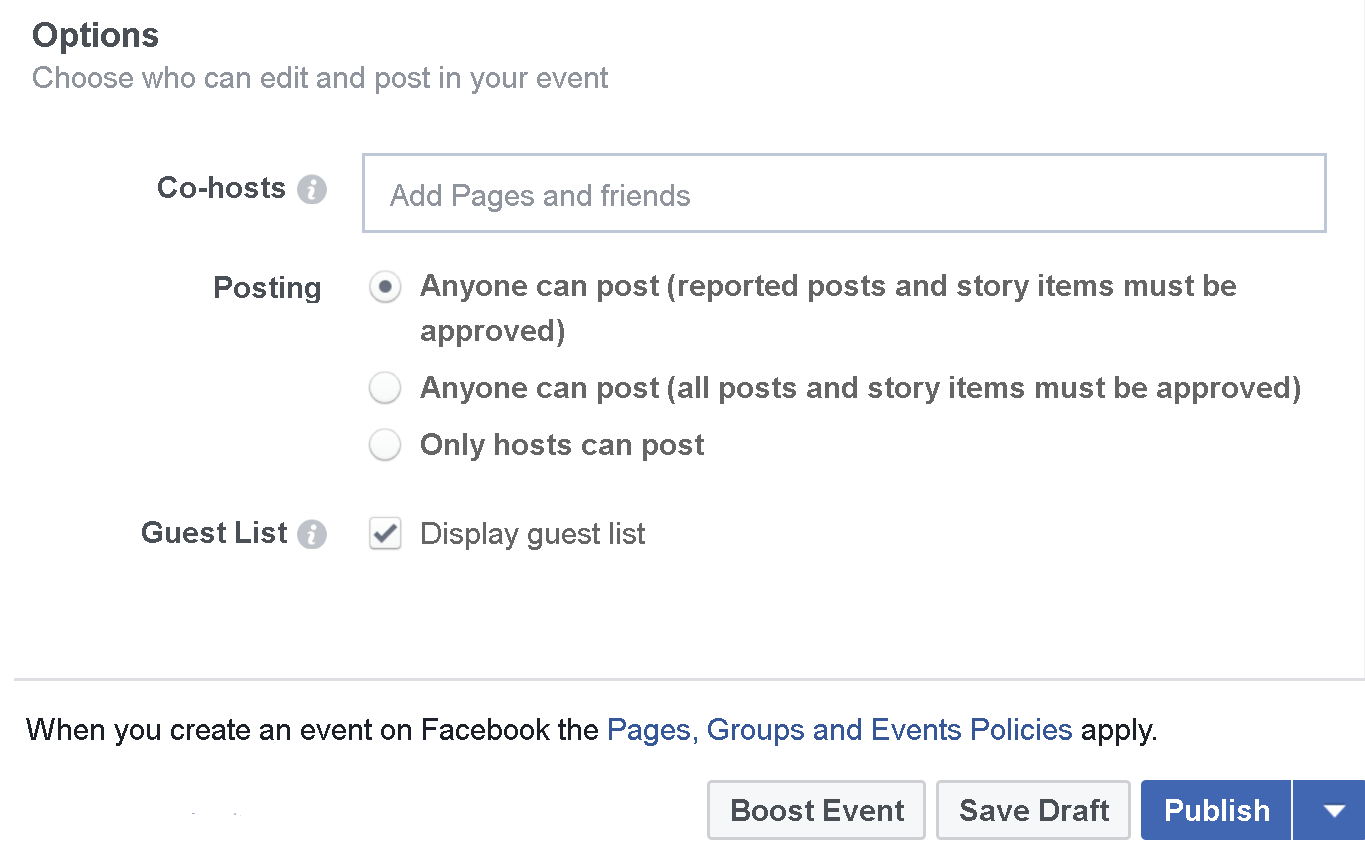Click the Save Draft button
The height and width of the screenshot is (847, 1365).
click(1033, 810)
